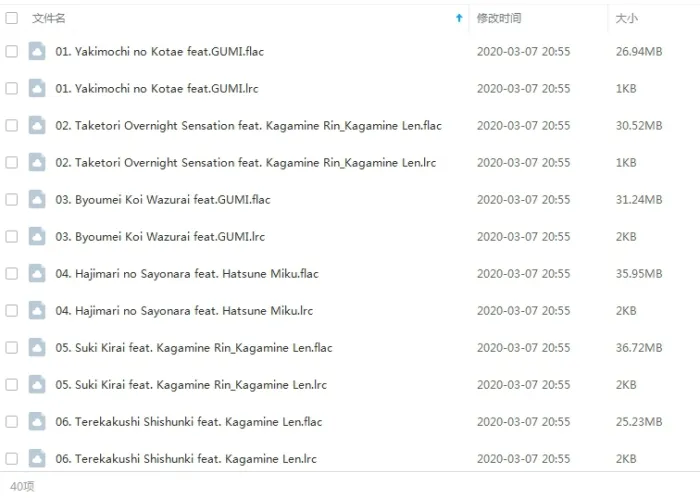Image resolution: width=700 pixels, height=498 pixels.
Task: Tick the checkbox for 03. Byoumei Koi Wazurai .flac
Action: click(x=12, y=199)
